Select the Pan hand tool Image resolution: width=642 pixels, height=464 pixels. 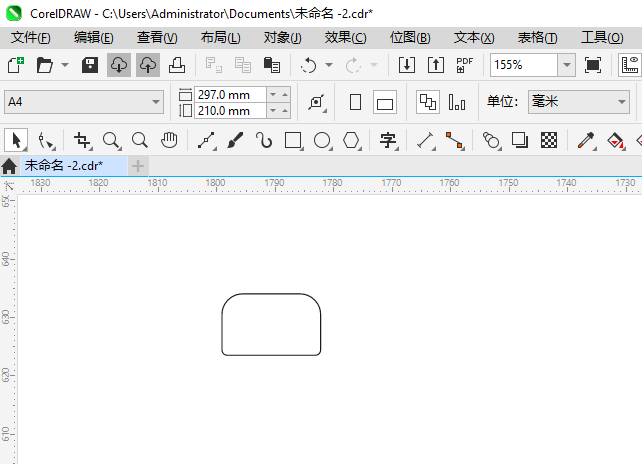click(x=169, y=140)
